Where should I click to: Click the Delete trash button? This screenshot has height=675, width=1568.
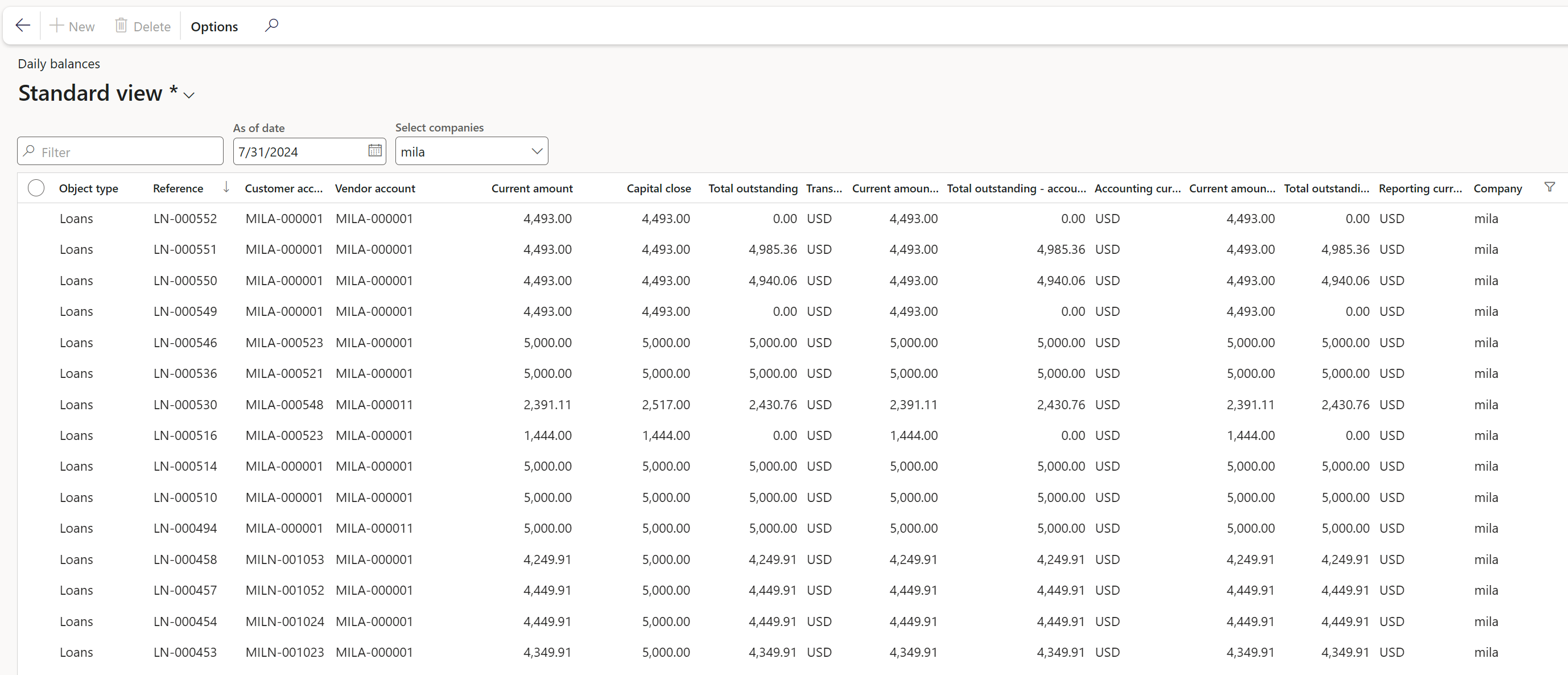[x=143, y=26]
